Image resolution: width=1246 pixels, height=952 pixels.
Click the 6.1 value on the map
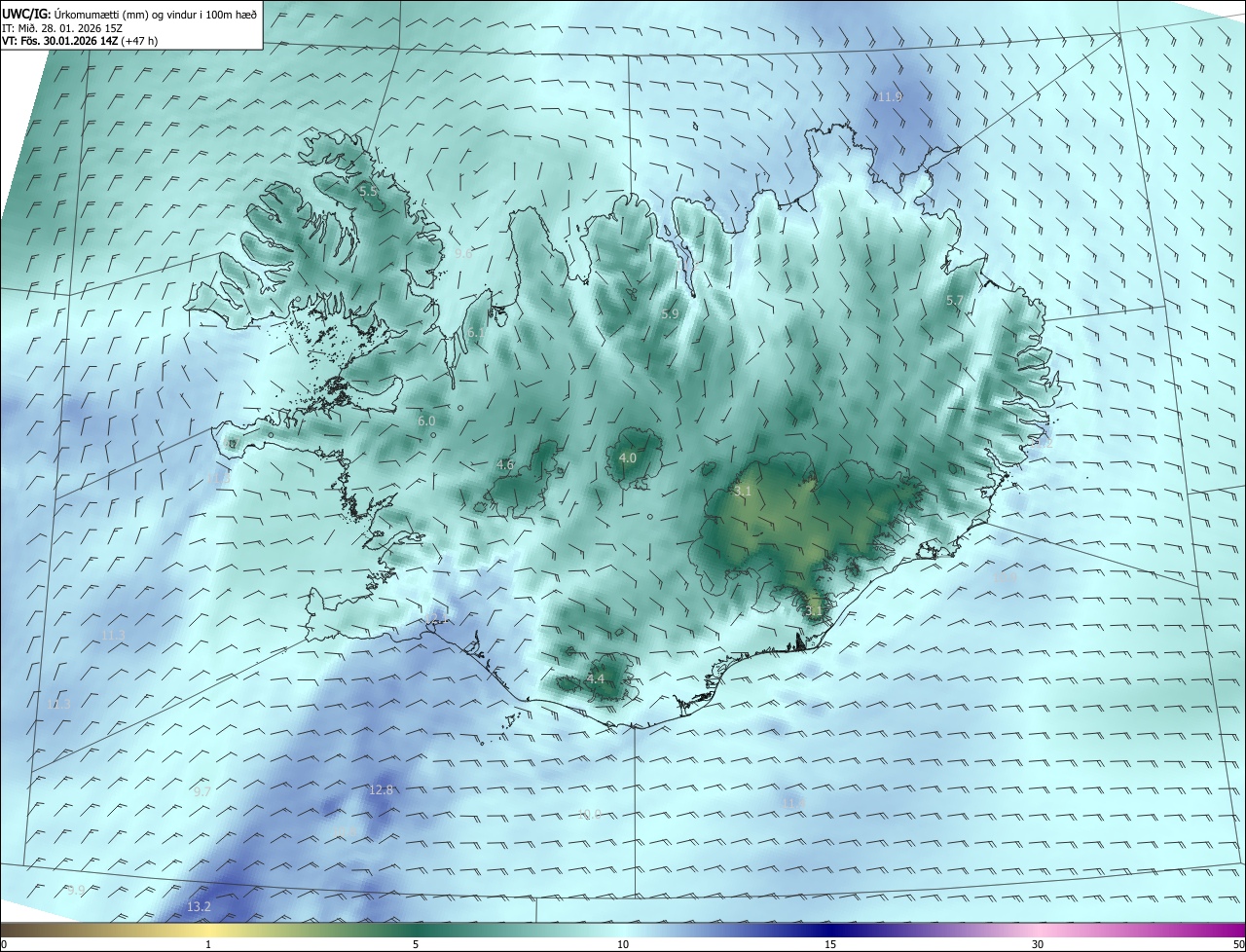476,333
